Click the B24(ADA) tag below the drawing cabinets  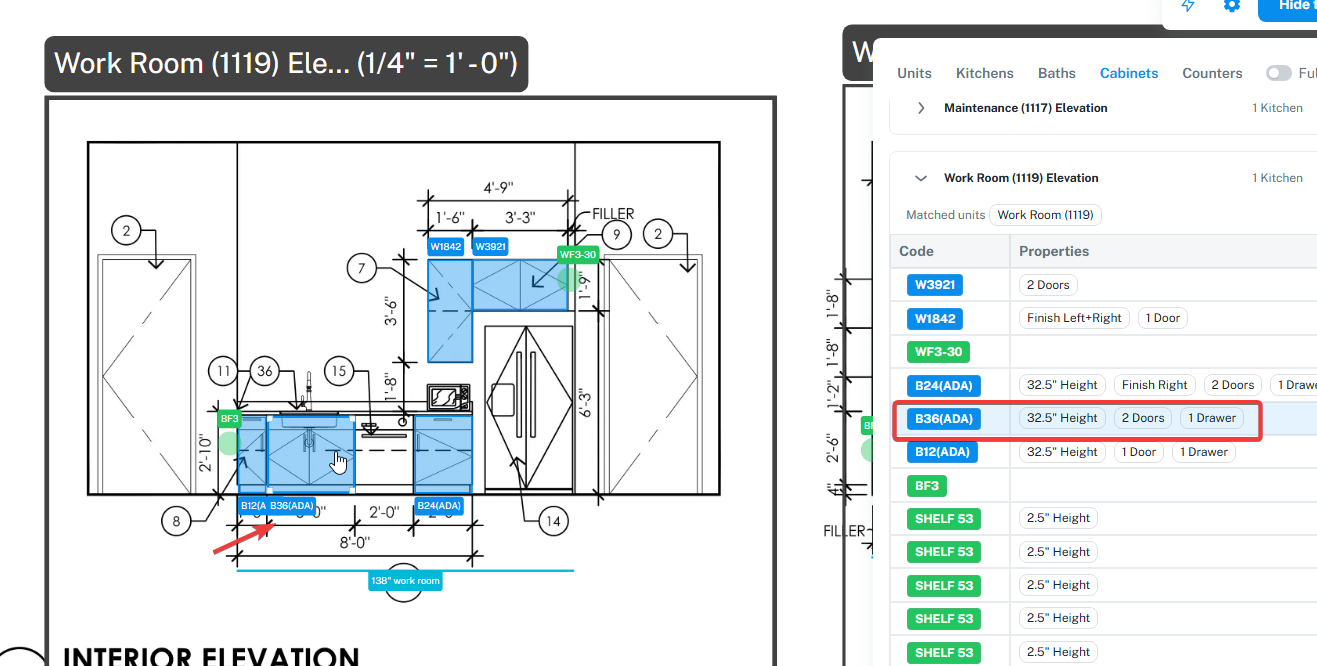coord(439,506)
